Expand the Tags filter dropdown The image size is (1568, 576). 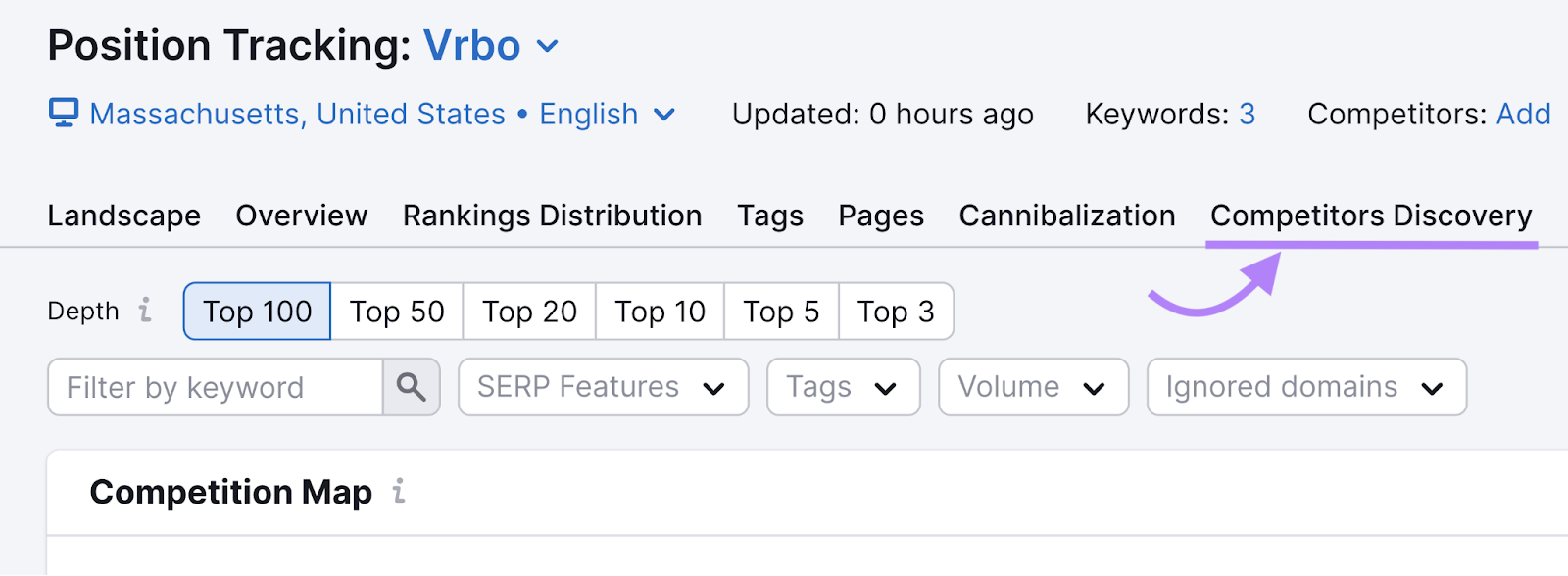(843, 388)
